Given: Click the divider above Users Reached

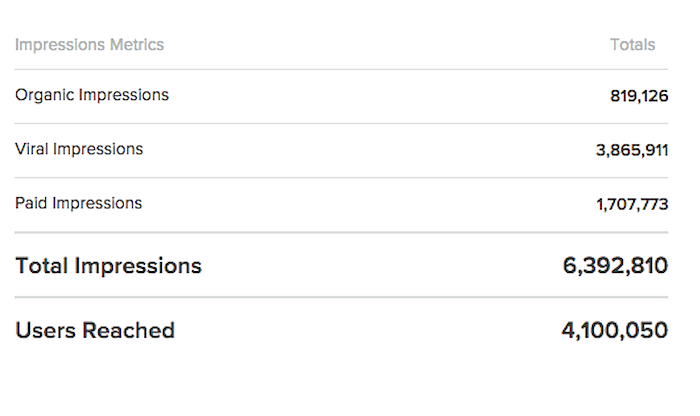Looking at the screenshot, I should coord(342,297).
